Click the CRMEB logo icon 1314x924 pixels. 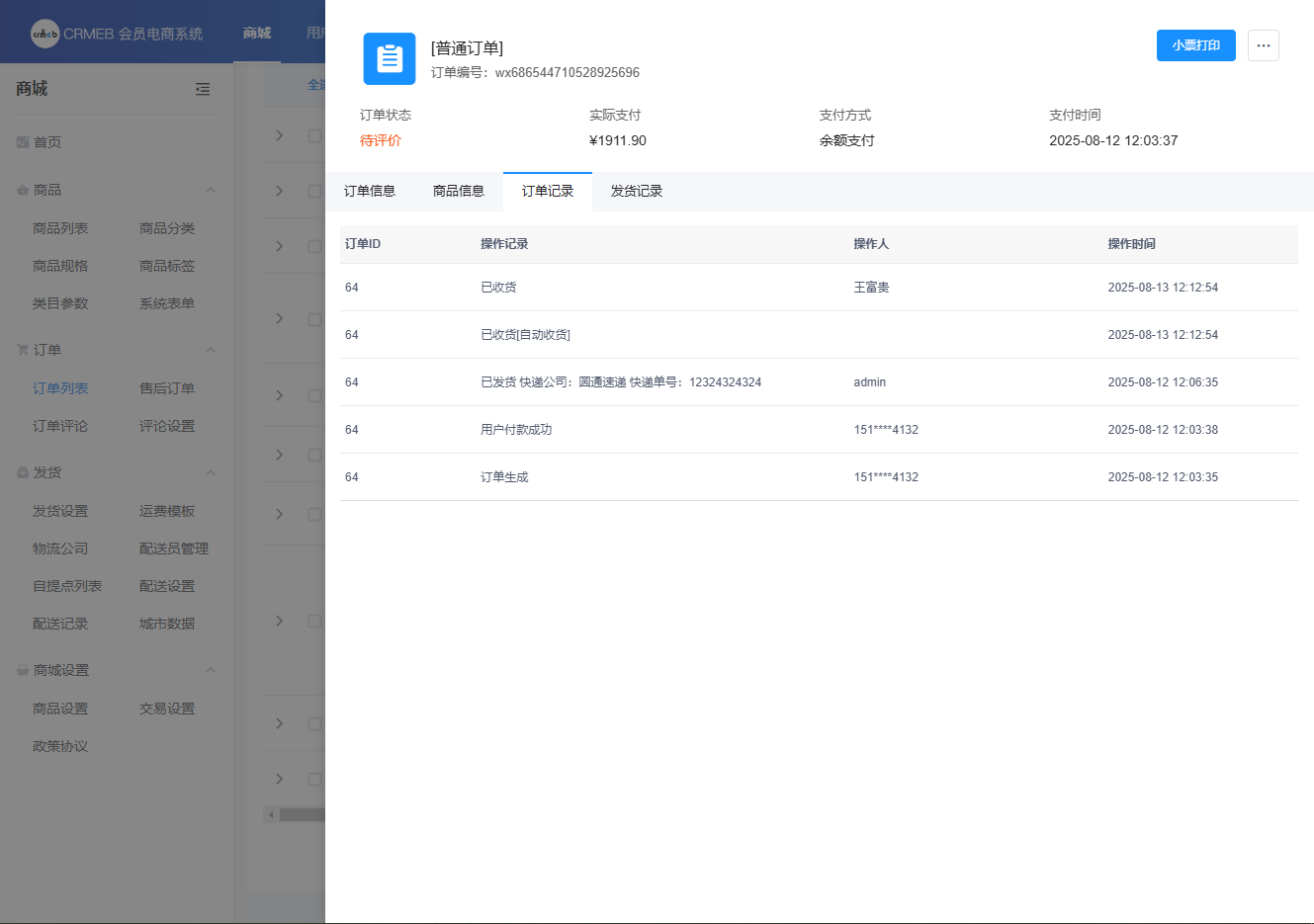(45, 34)
